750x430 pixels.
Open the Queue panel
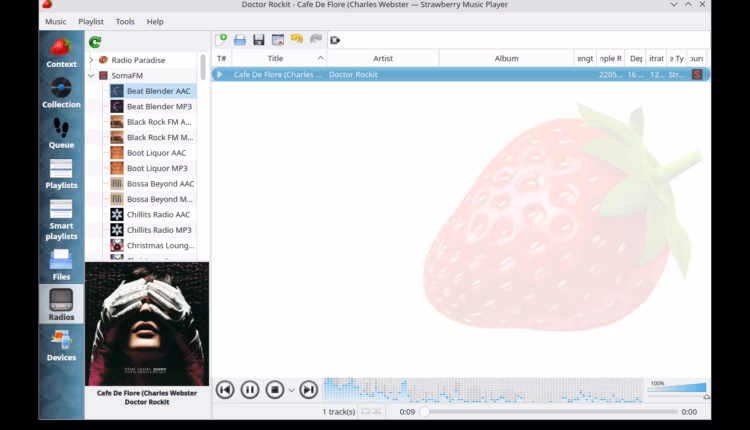pos(61,133)
